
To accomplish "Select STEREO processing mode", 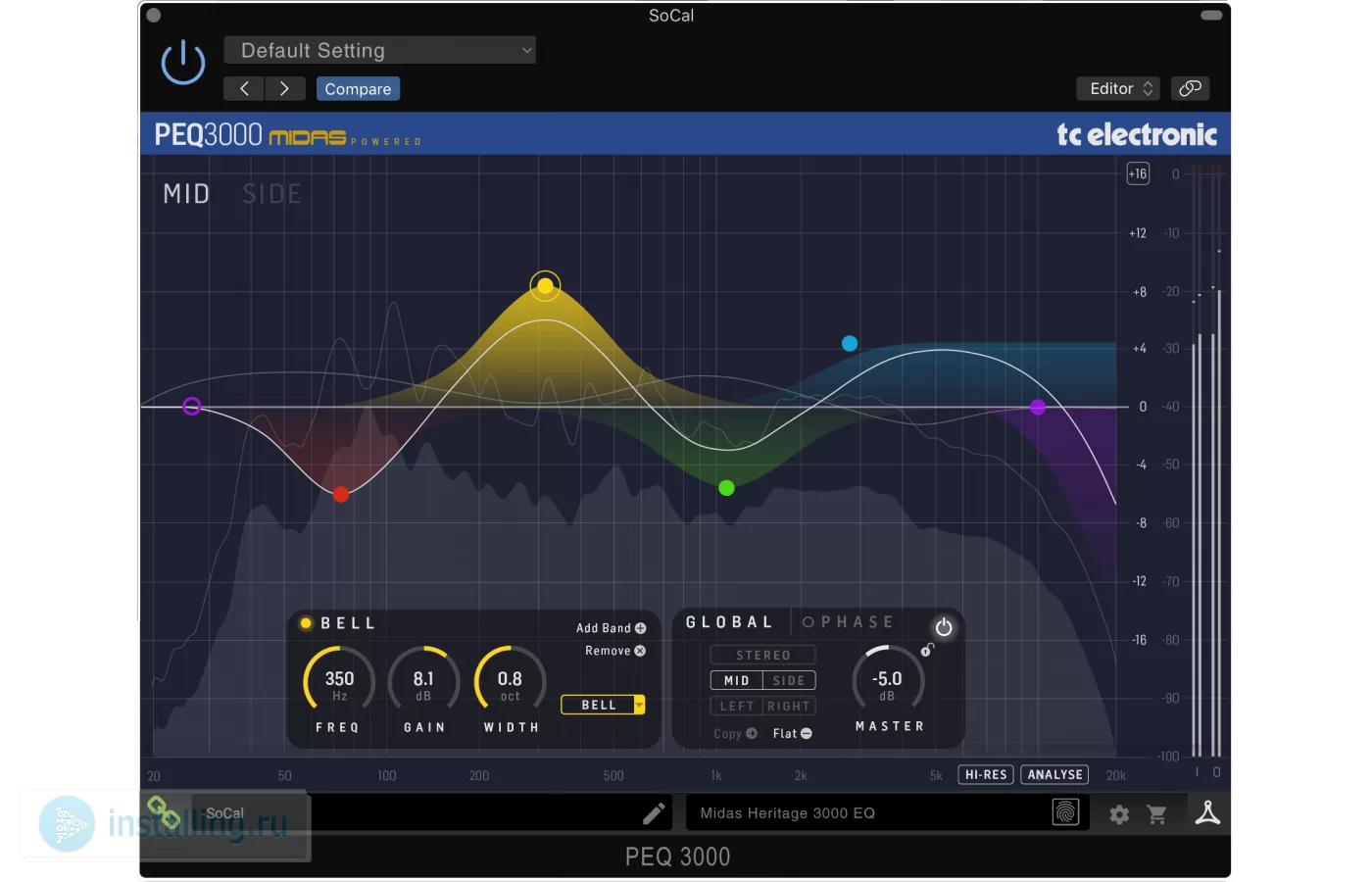I will pos(763,655).
